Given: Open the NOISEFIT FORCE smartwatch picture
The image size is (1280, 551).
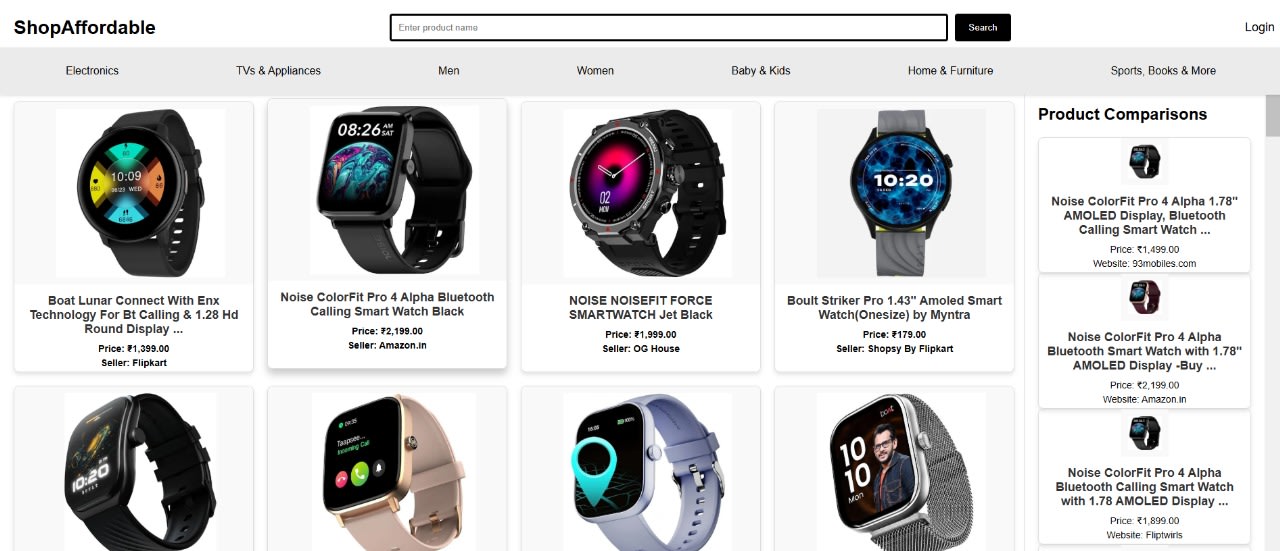Looking at the screenshot, I should tap(647, 194).
